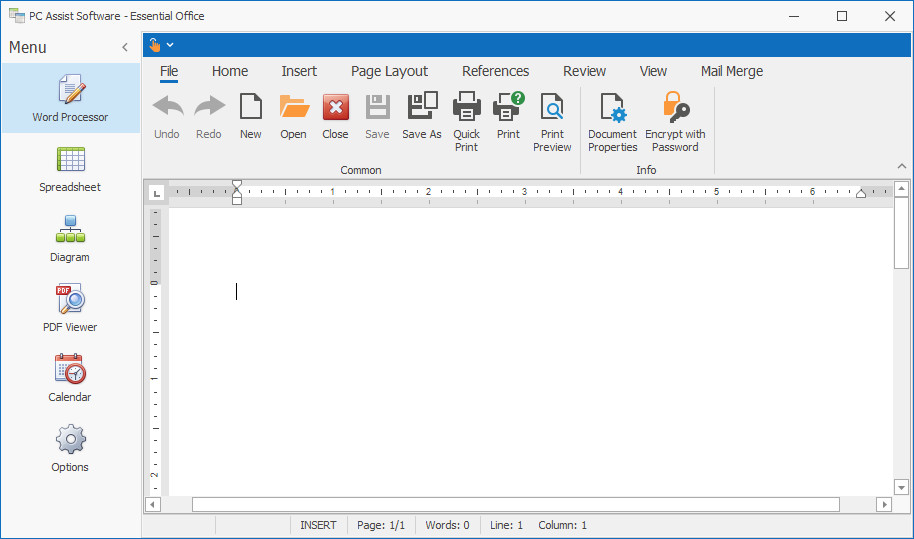The image size is (914, 539).
Task: Switch to the Page Layout tab
Action: pyautogui.click(x=389, y=71)
